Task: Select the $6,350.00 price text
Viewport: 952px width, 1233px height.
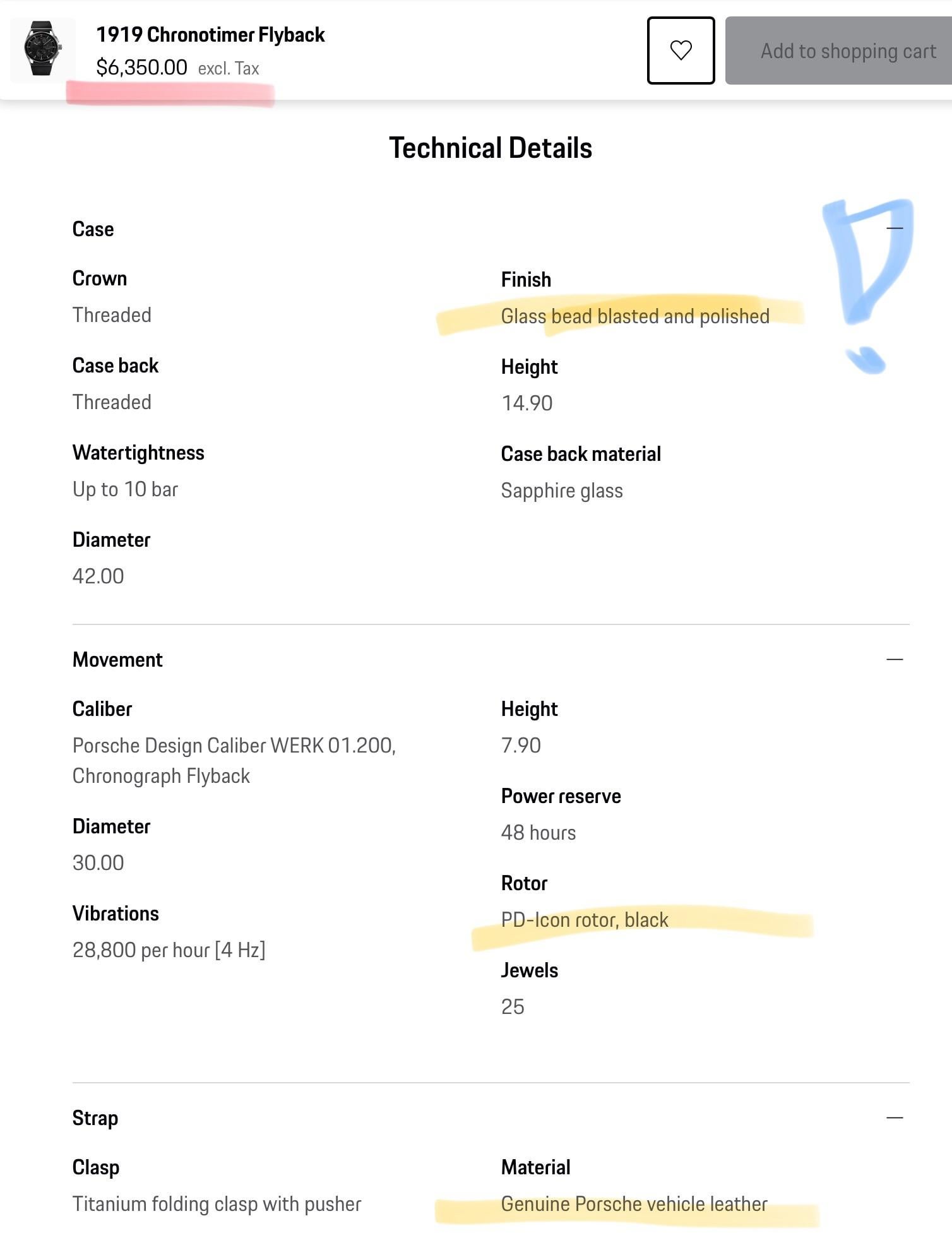Action: point(141,67)
